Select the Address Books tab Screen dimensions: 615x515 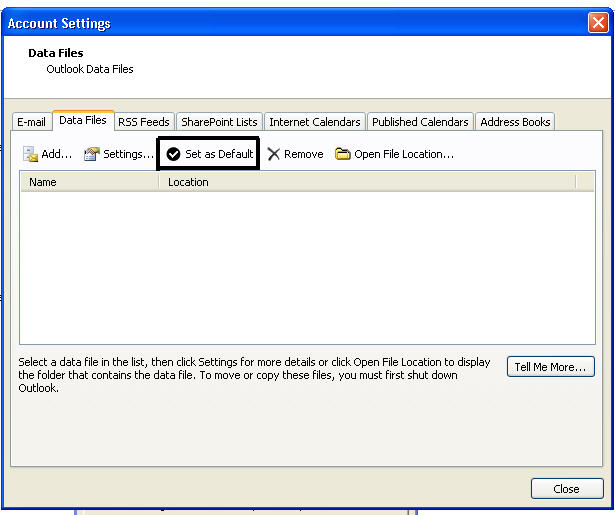(515, 122)
